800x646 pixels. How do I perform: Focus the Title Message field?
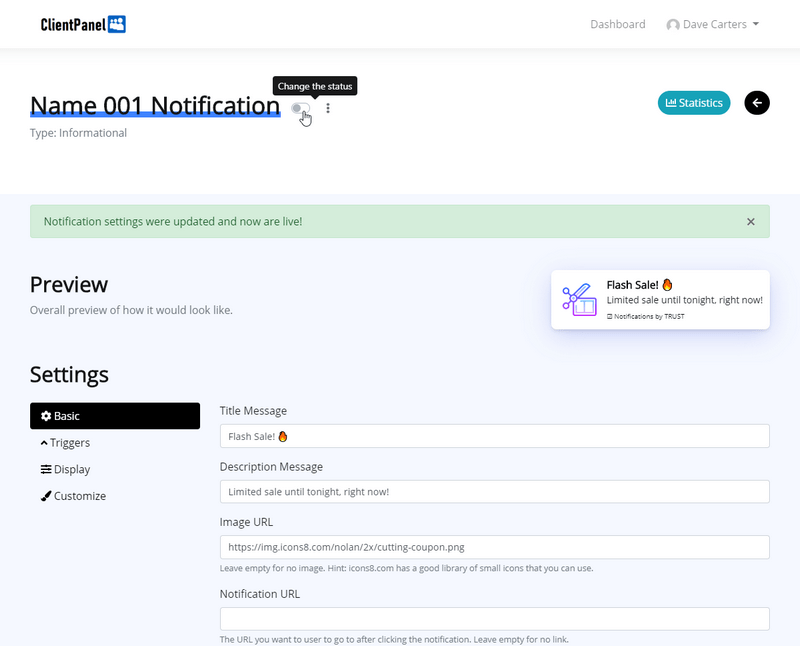point(494,436)
